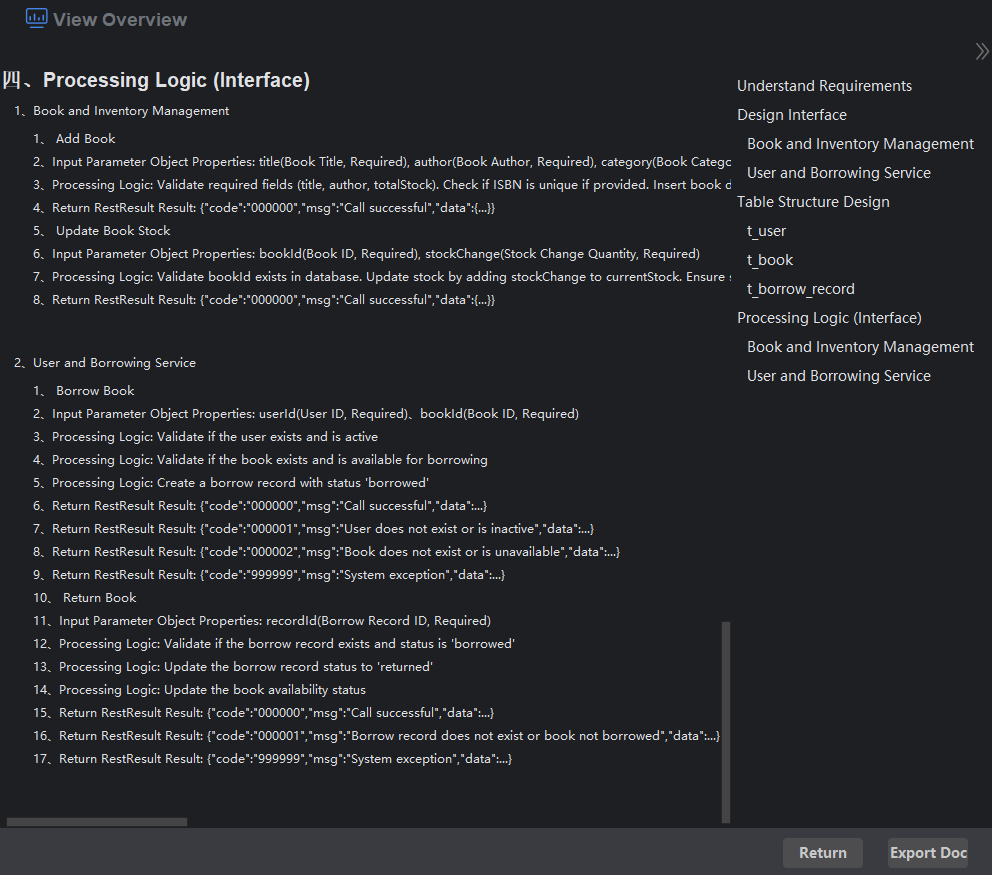Click the Processing Logic (Interface) document heading
992x875 pixels.
point(176,80)
